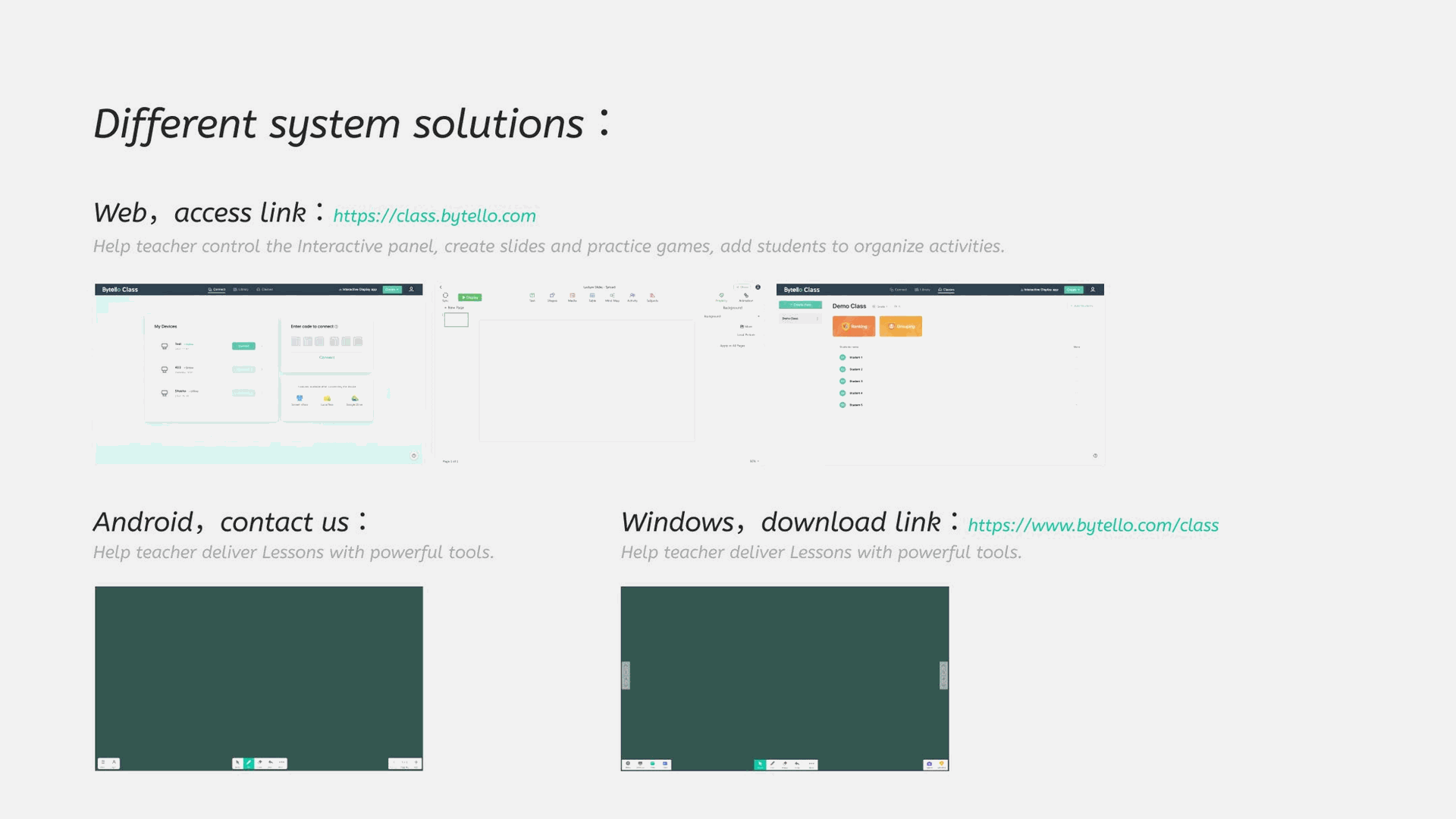Click the user profile icon in Classes screenshot
Image resolution: width=1456 pixels, height=819 pixels.
pyautogui.click(x=1092, y=290)
